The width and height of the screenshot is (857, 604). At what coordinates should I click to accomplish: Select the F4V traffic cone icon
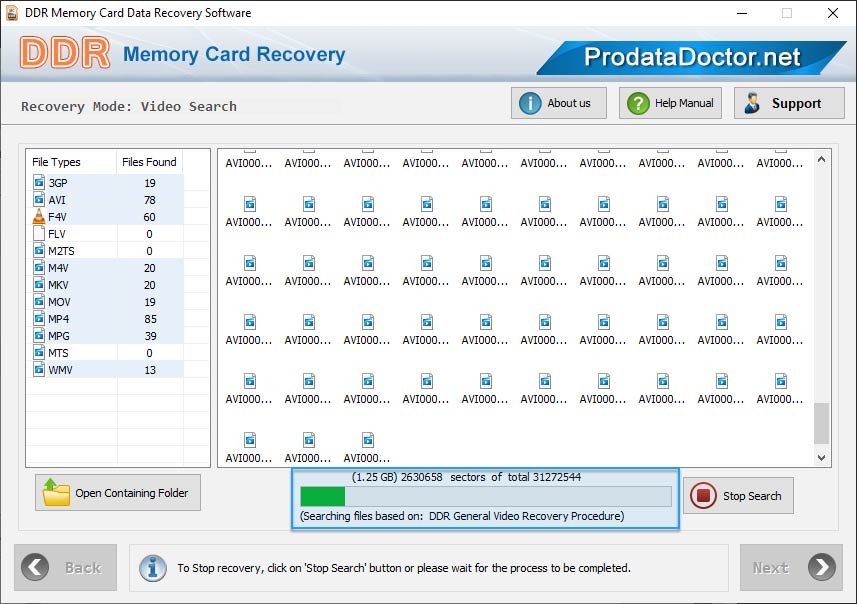click(39, 216)
